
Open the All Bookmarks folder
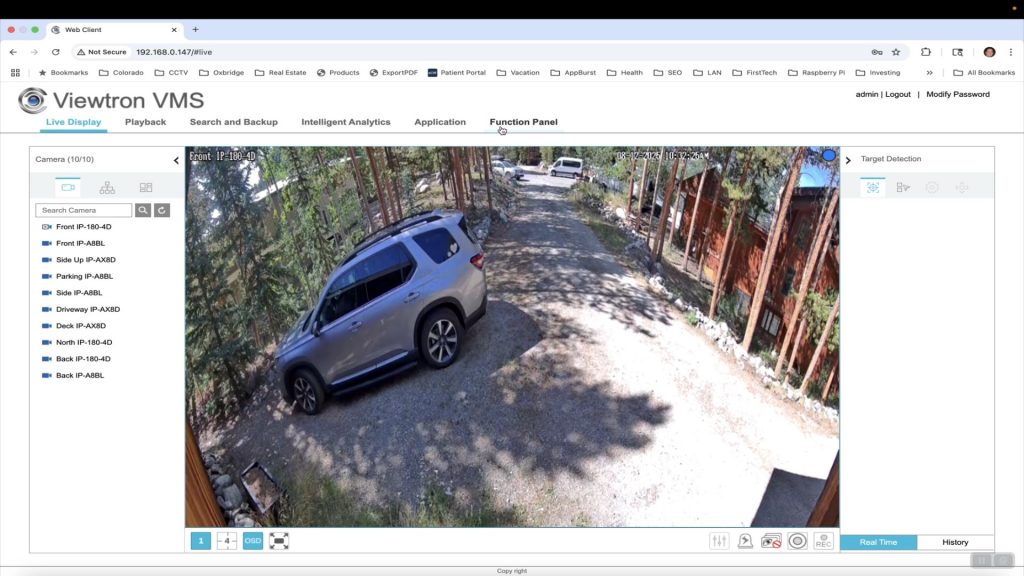point(984,72)
